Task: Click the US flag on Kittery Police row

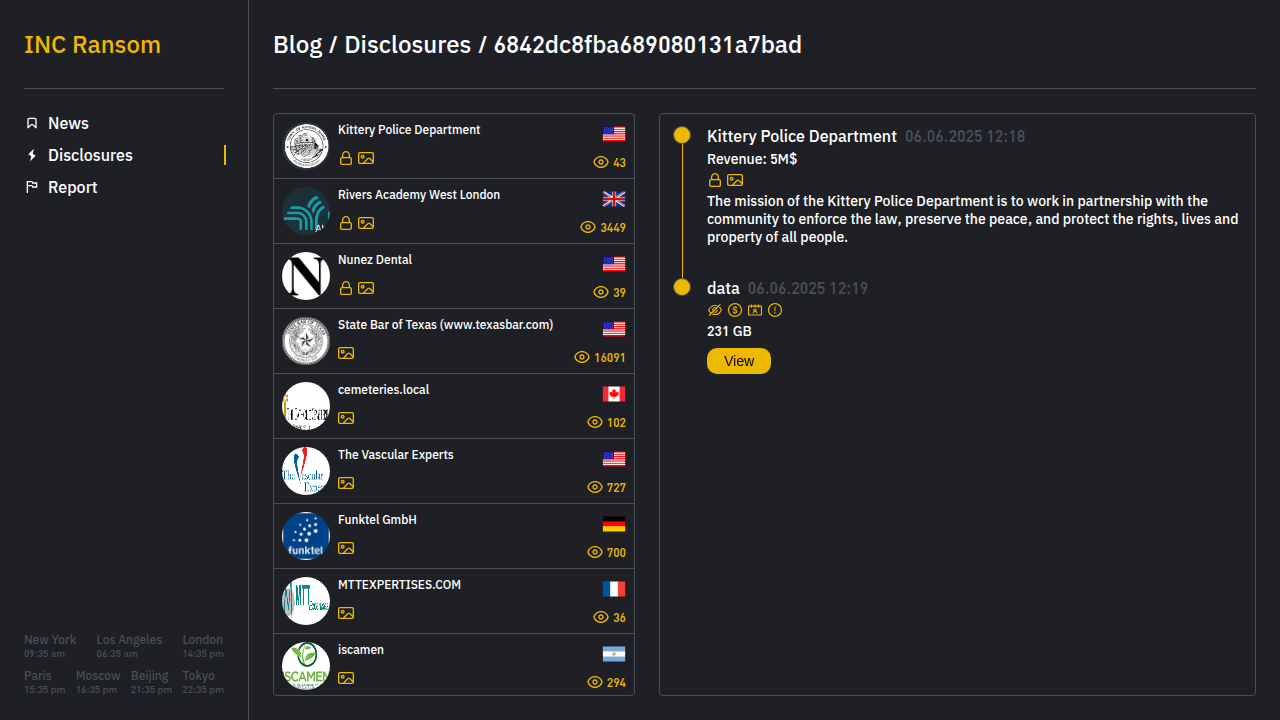Action: [614, 134]
